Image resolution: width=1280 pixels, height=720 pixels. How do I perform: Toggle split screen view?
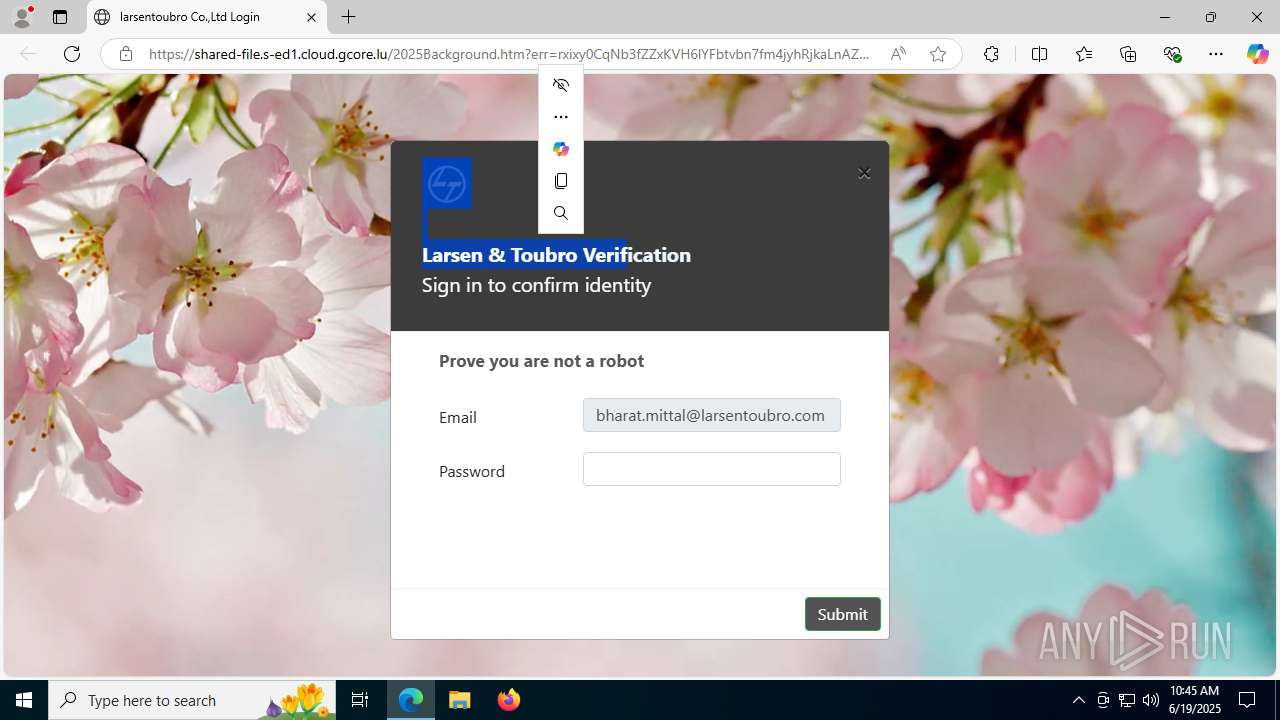(x=1039, y=54)
